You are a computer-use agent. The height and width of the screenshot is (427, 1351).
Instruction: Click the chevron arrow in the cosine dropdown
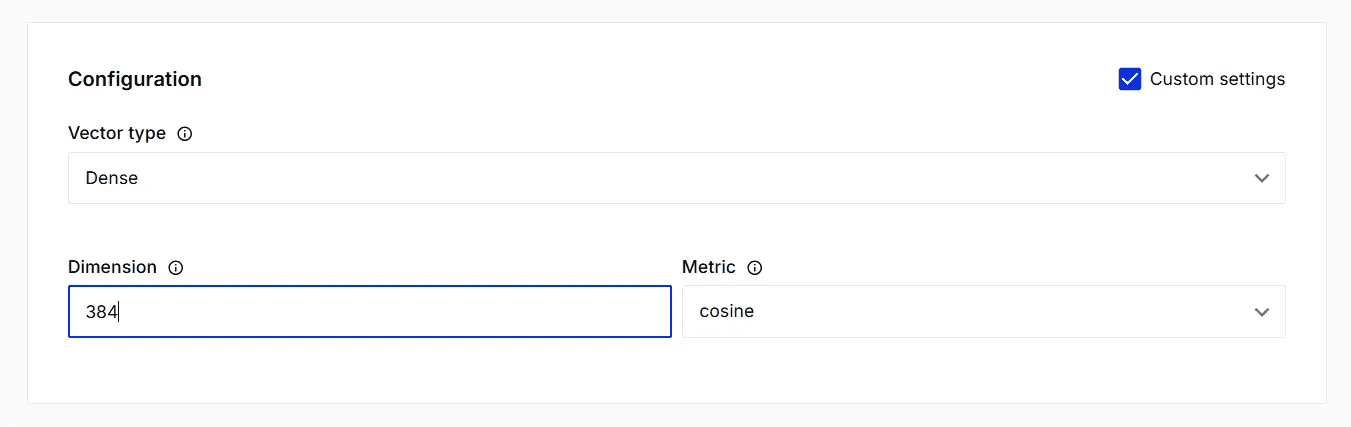point(1261,312)
